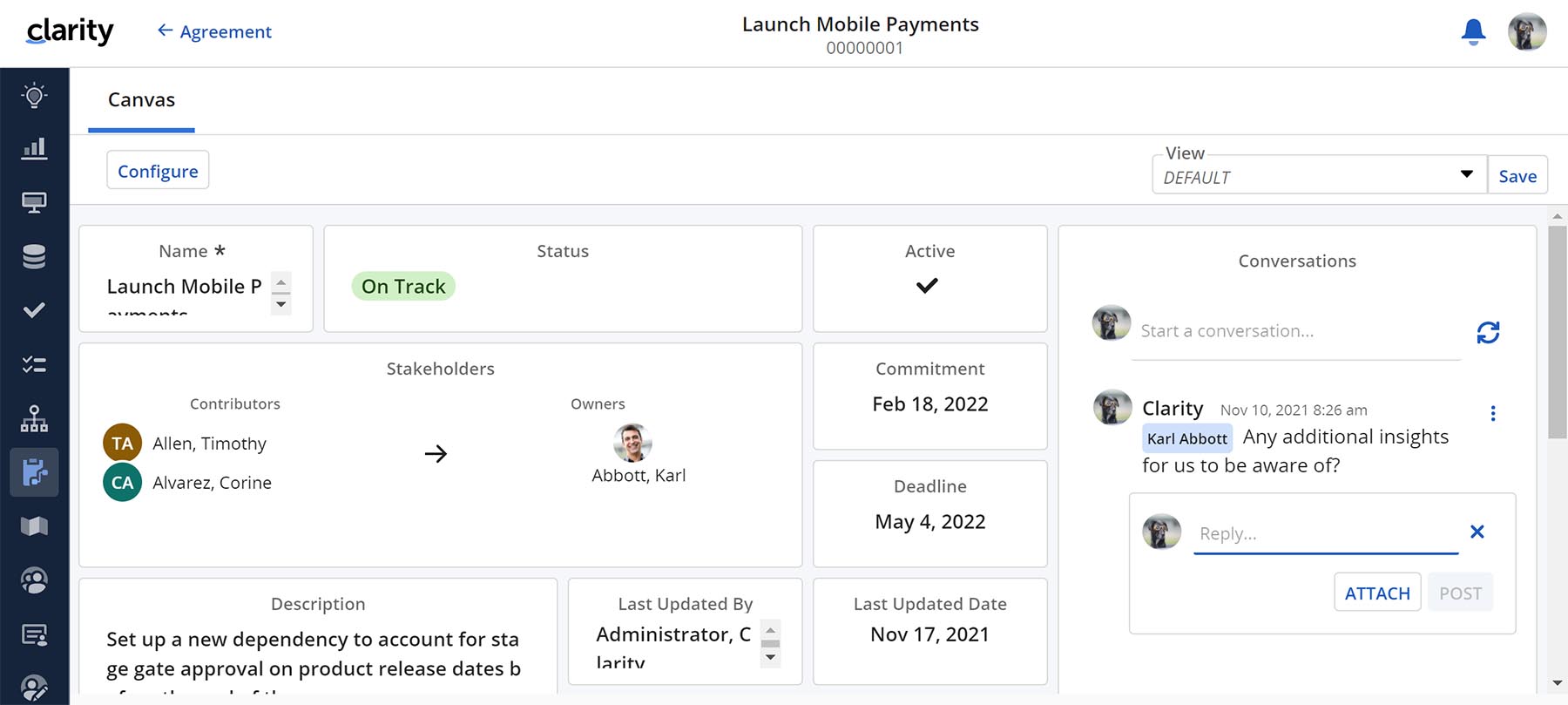Click Last Updated Date Nov 17, 2021
The image size is (1568, 705).
(930, 634)
